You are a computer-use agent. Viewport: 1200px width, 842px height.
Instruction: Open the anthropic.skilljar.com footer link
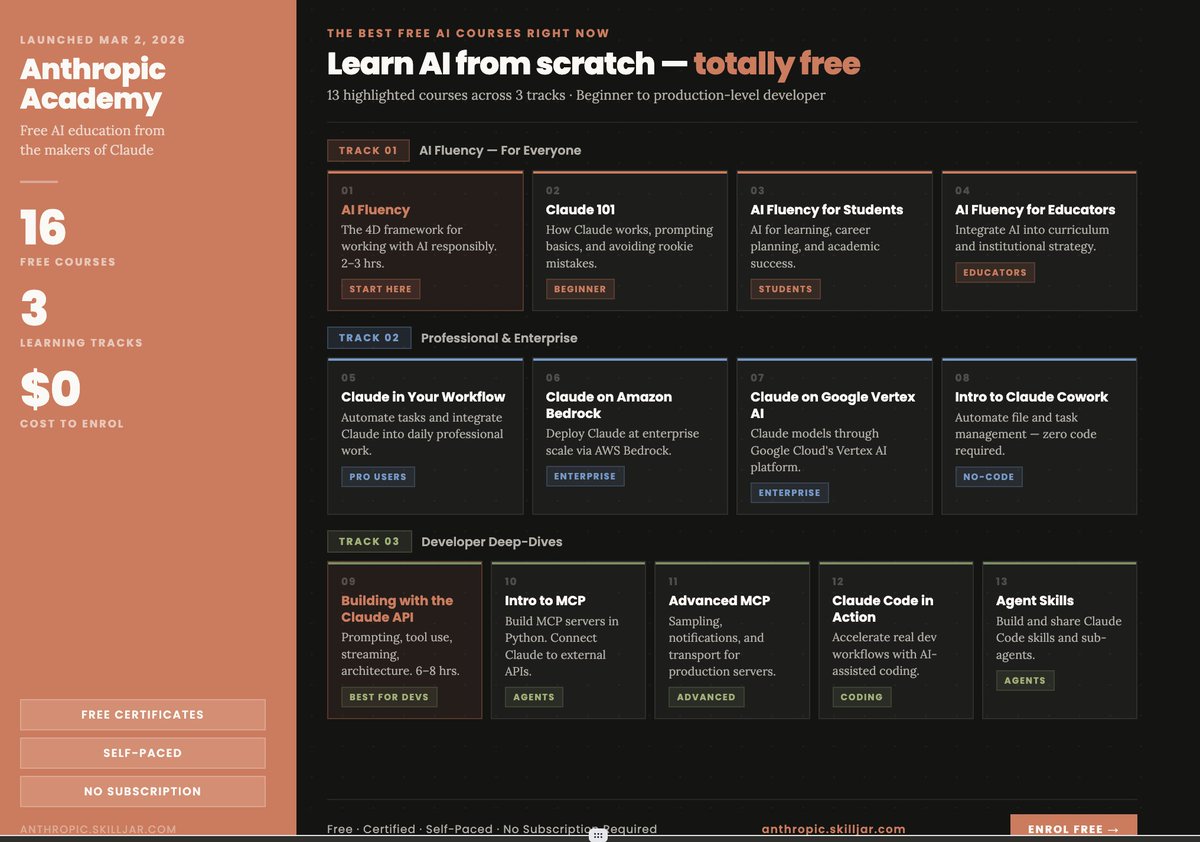[833, 829]
